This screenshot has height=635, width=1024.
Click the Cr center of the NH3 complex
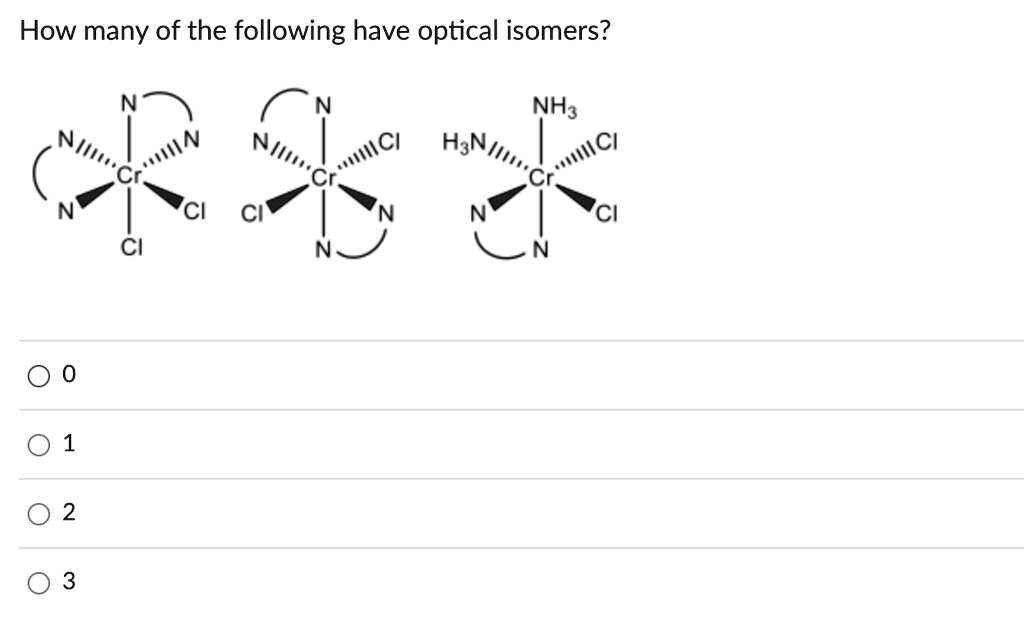[x=541, y=177]
